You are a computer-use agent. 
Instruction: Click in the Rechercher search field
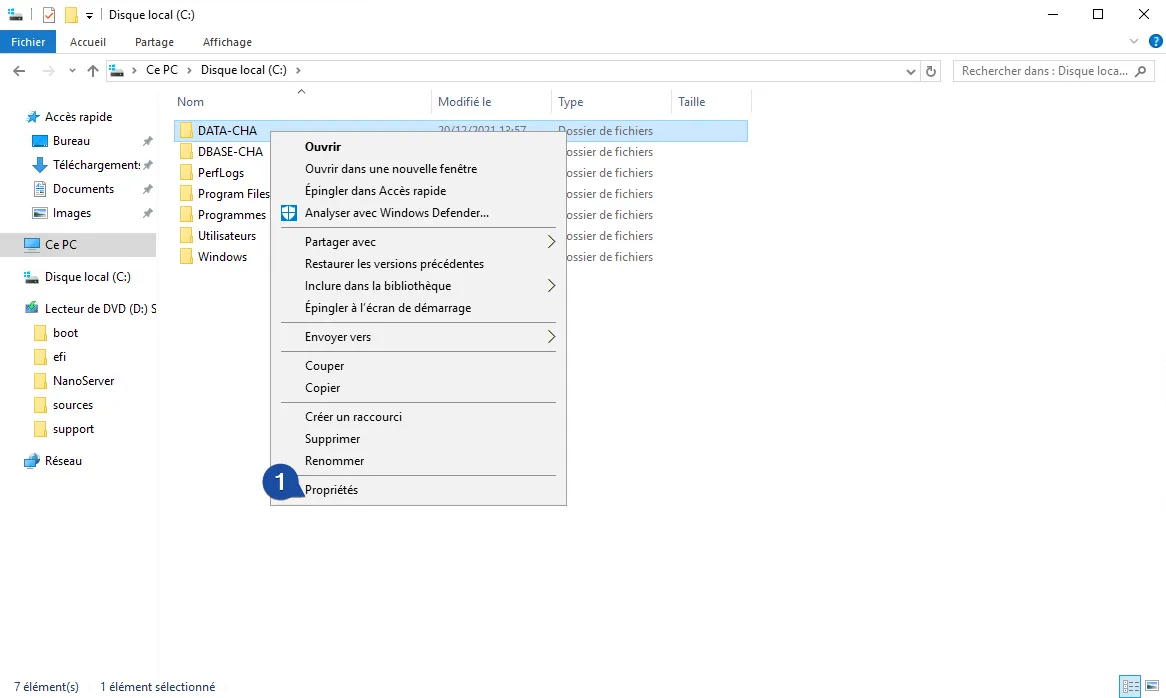tap(1040, 71)
